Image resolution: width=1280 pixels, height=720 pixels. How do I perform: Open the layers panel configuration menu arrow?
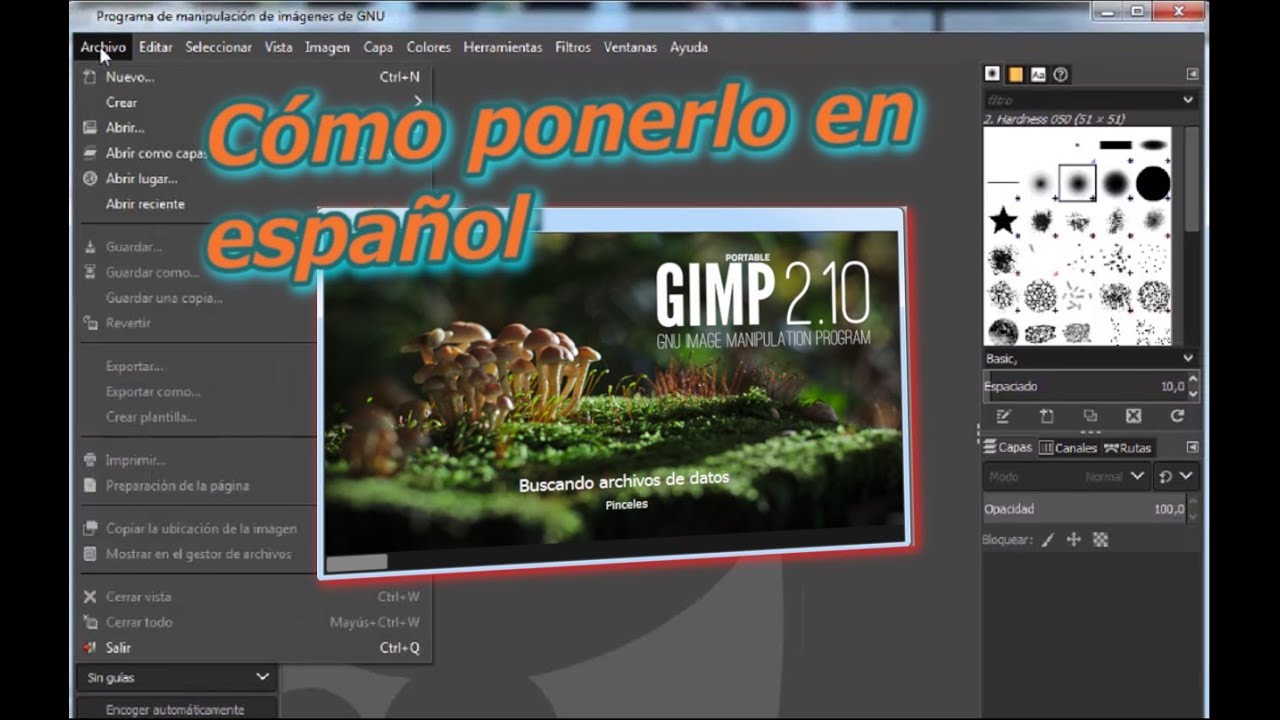coord(1192,447)
